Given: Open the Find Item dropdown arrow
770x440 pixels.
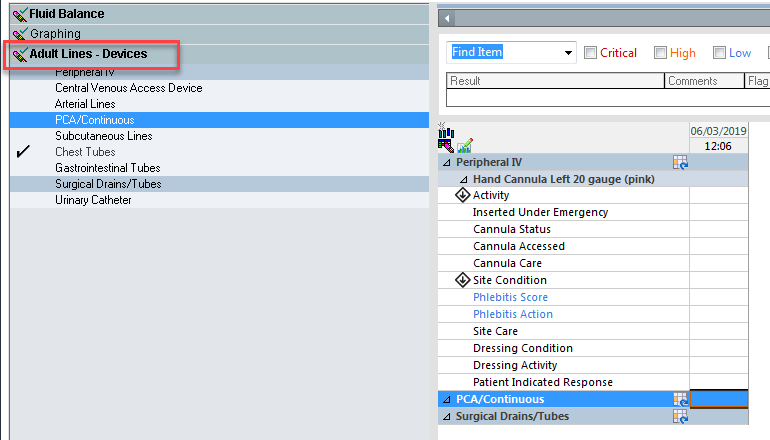Looking at the screenshot, I should 568,53.
